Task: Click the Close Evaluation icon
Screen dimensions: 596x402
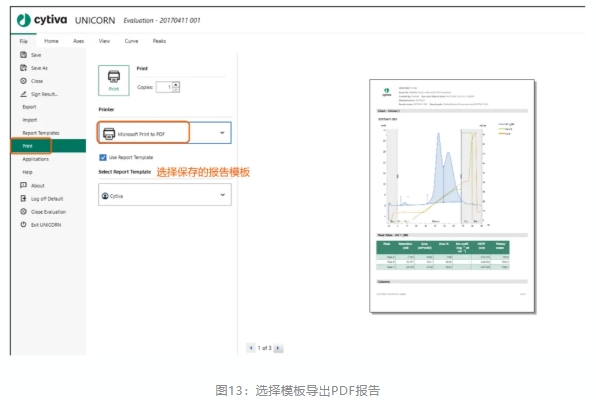Action: [x=23, y=212]
